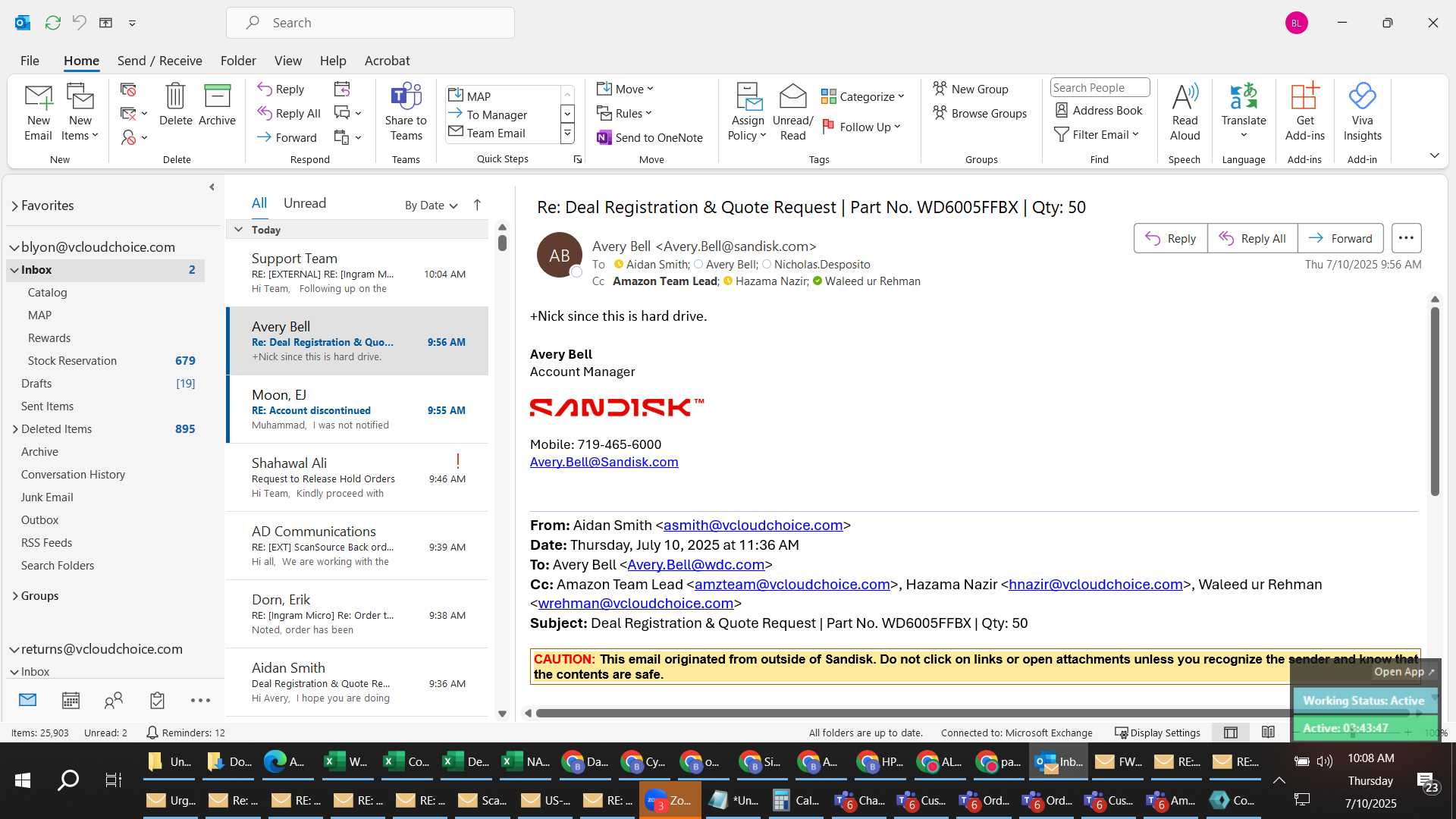Click Reply All in reading pane
This screenshot has width=1456, height=819.
click(1252, 238)
